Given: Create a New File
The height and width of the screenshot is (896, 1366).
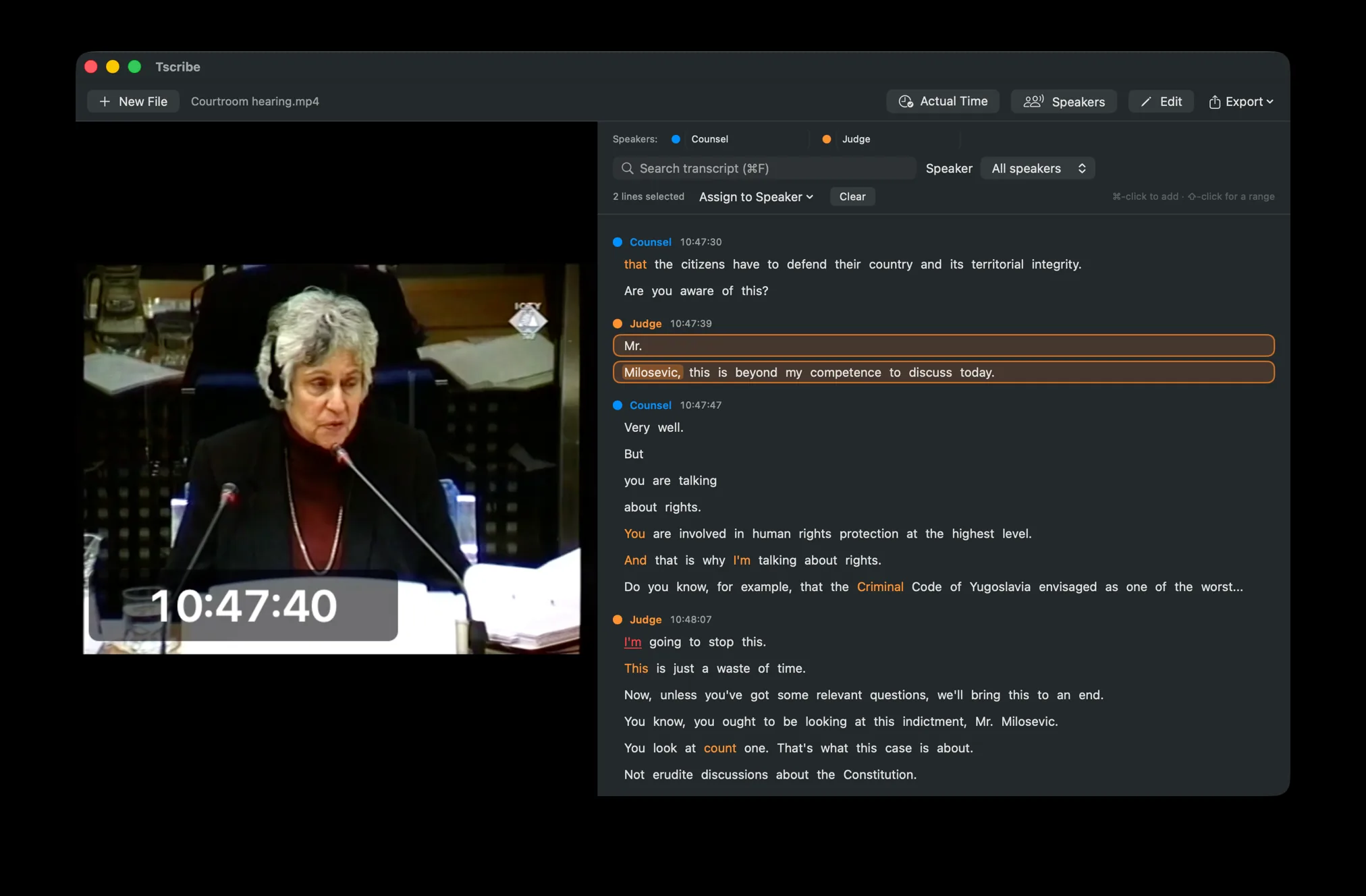Looking at the screenshot, I should (x=133, y=101).
